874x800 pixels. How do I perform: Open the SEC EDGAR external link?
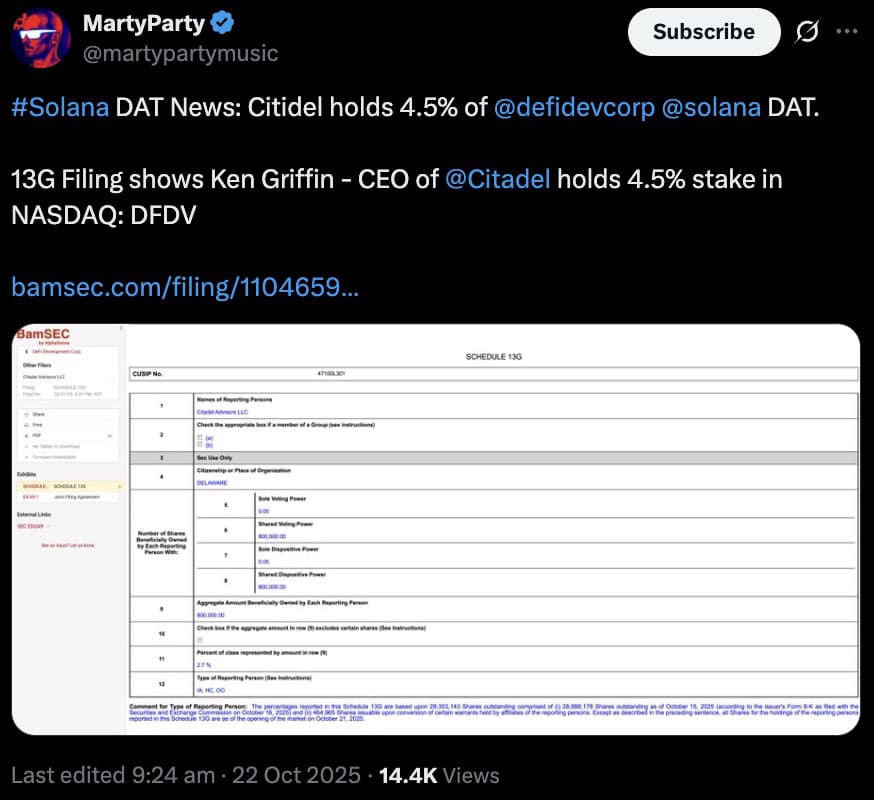[30, 525]
